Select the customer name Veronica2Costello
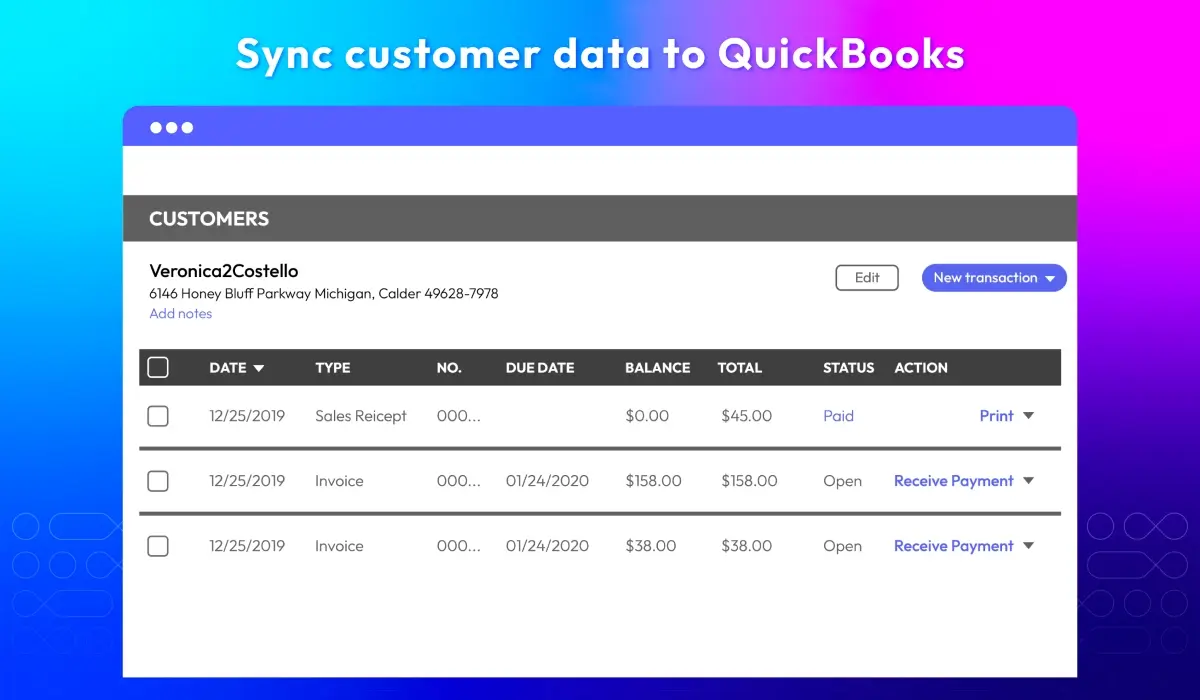1200x700 pixels. tap(224, 271)
